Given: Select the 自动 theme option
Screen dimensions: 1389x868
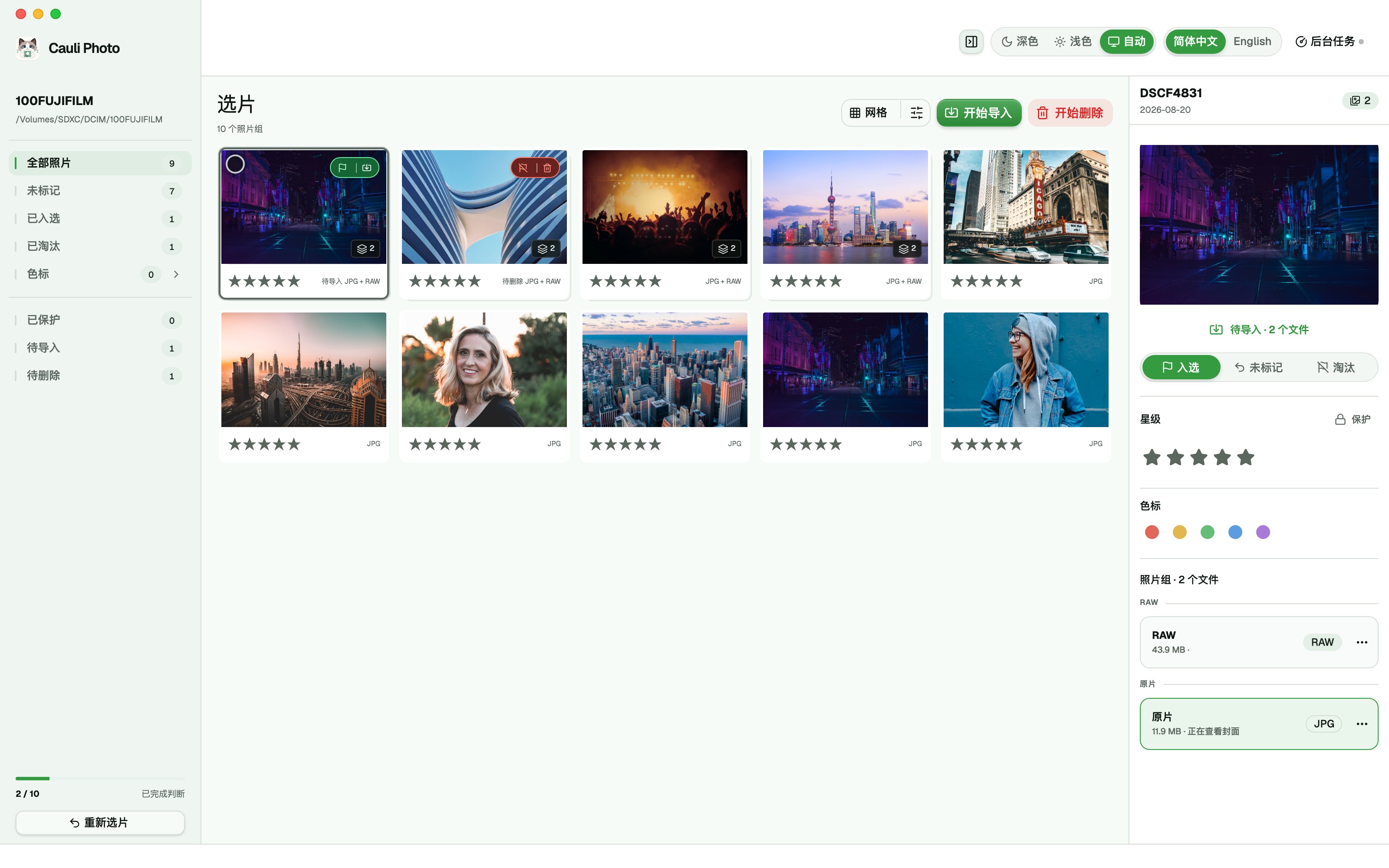Looking at the screenshot, I should click(x=1126, y=42).
